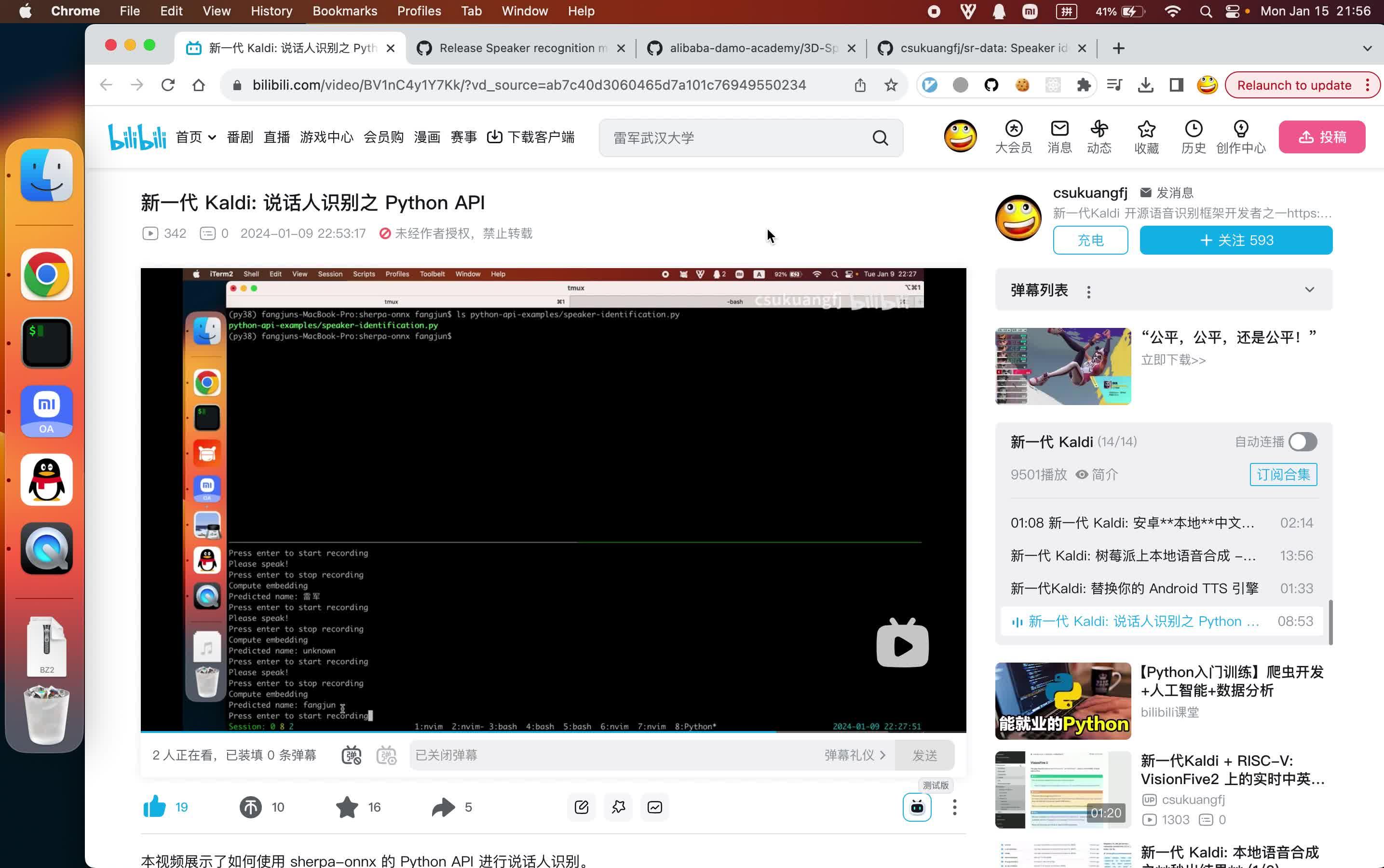Viewport: 1384px width, 868px height.
Task: Switch to Release Speaker recognition tab
Action: click(521, 48)
